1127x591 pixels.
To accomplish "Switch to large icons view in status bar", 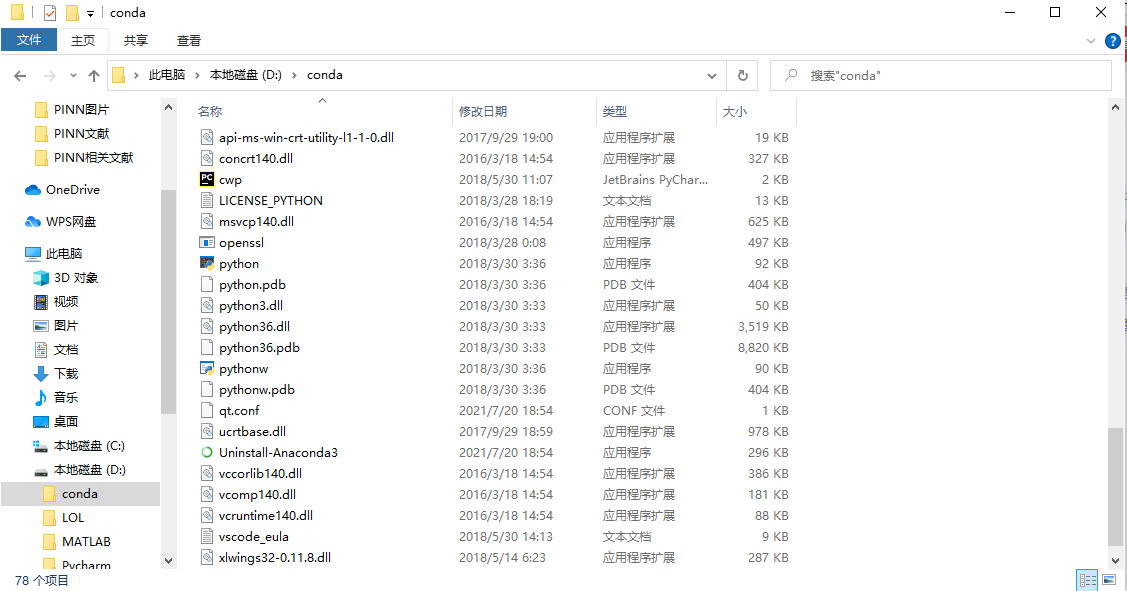I will [1109, 579].
